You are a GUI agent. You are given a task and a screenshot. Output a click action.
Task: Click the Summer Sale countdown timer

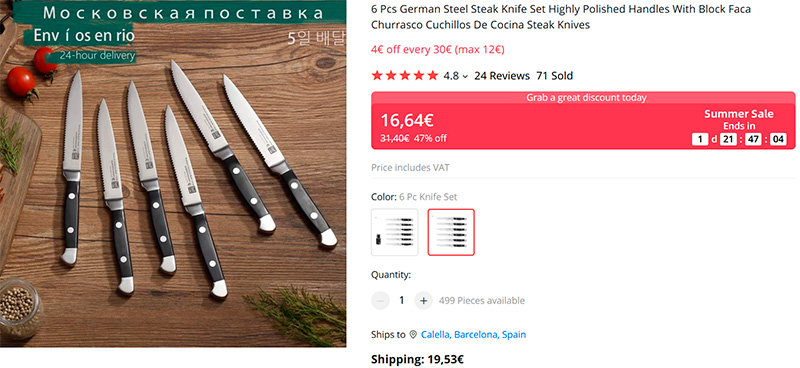click(739, 139)
